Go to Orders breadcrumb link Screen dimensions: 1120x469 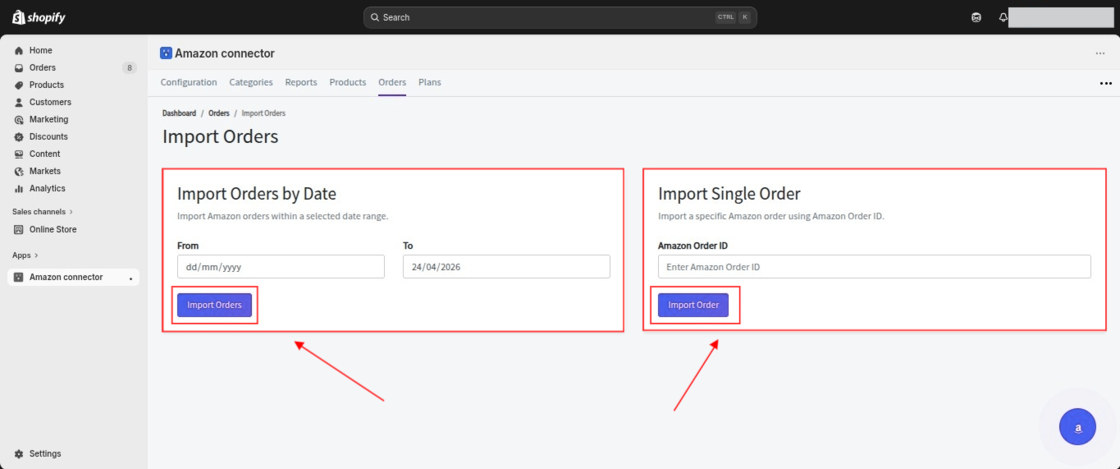(219, 114)
